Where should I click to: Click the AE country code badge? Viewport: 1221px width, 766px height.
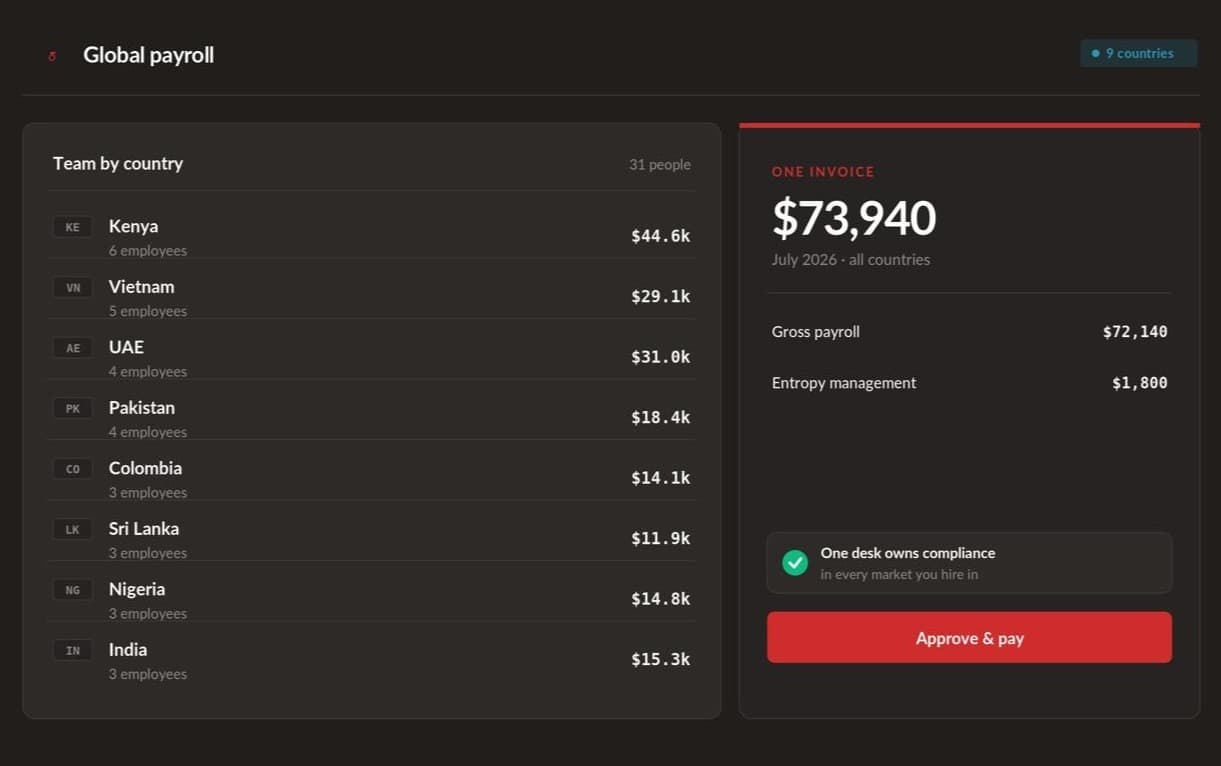click(x=72, y=348)
